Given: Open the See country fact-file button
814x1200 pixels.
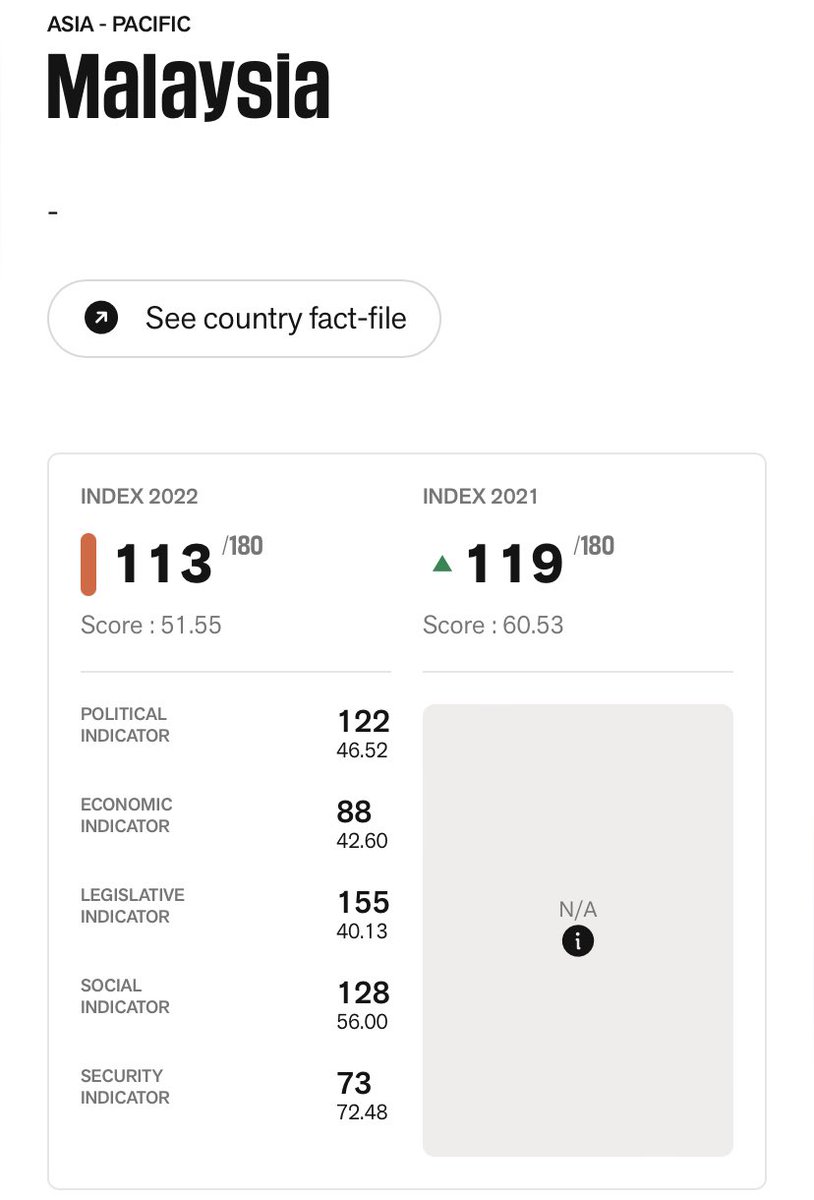Looking at the screenshot, I should tap(244, 318).
